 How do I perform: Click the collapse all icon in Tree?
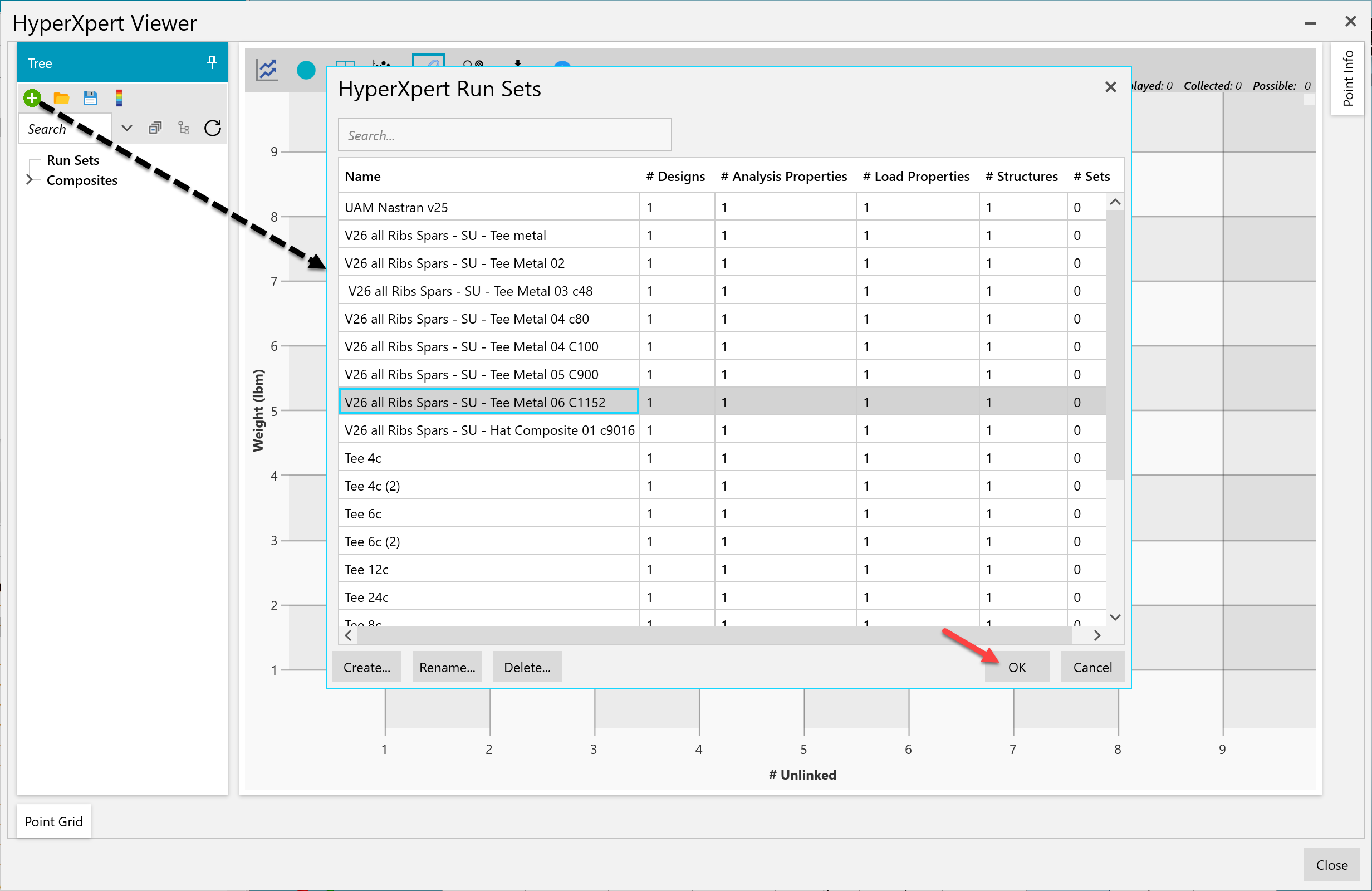click(155, 128)
